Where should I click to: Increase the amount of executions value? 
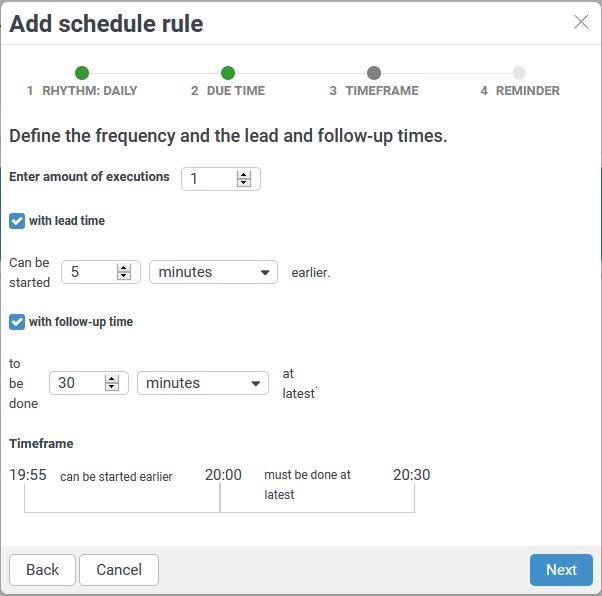(243, 175)
